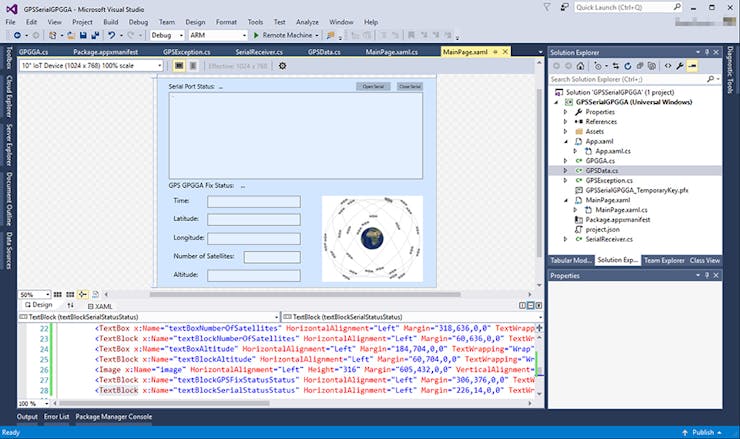Viewport: 740px width, 439px height.
Task: Click the Collapse All icon in Solution Explorer
Action: coord(640,66)
